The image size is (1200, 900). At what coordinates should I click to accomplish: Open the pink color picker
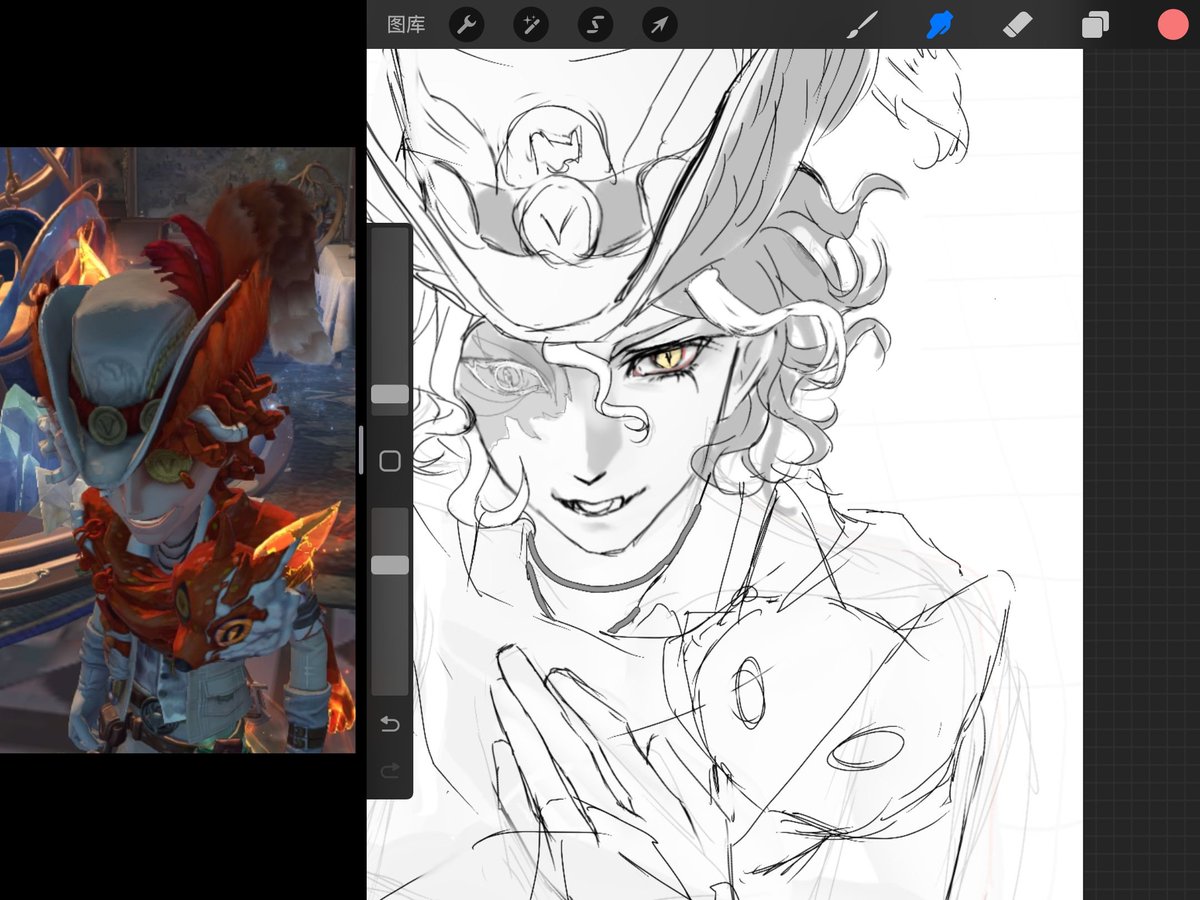point(1172,25)
